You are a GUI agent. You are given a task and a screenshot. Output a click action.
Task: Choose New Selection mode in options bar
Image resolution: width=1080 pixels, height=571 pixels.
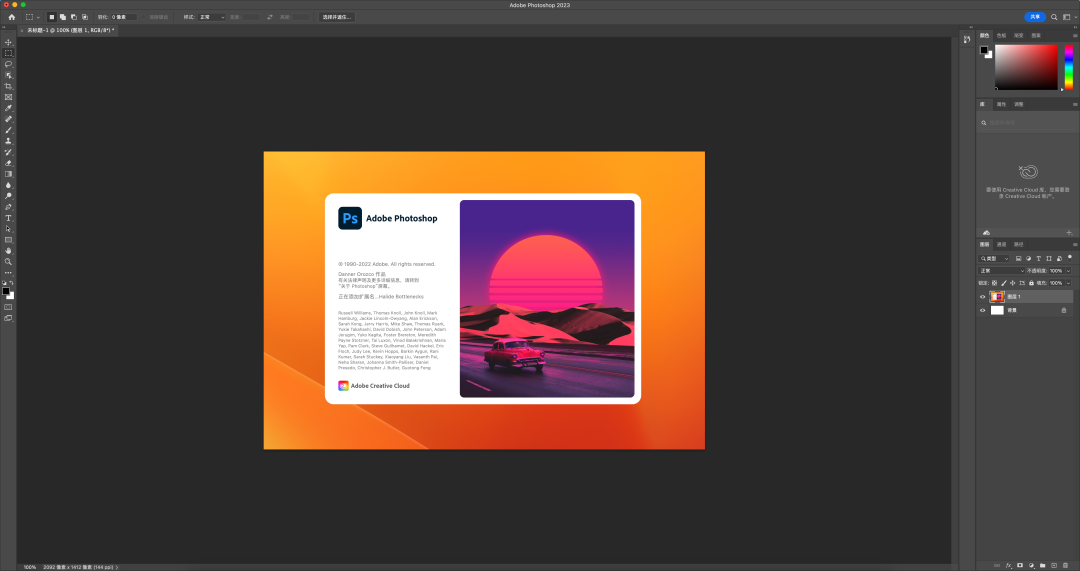(52, 17)
